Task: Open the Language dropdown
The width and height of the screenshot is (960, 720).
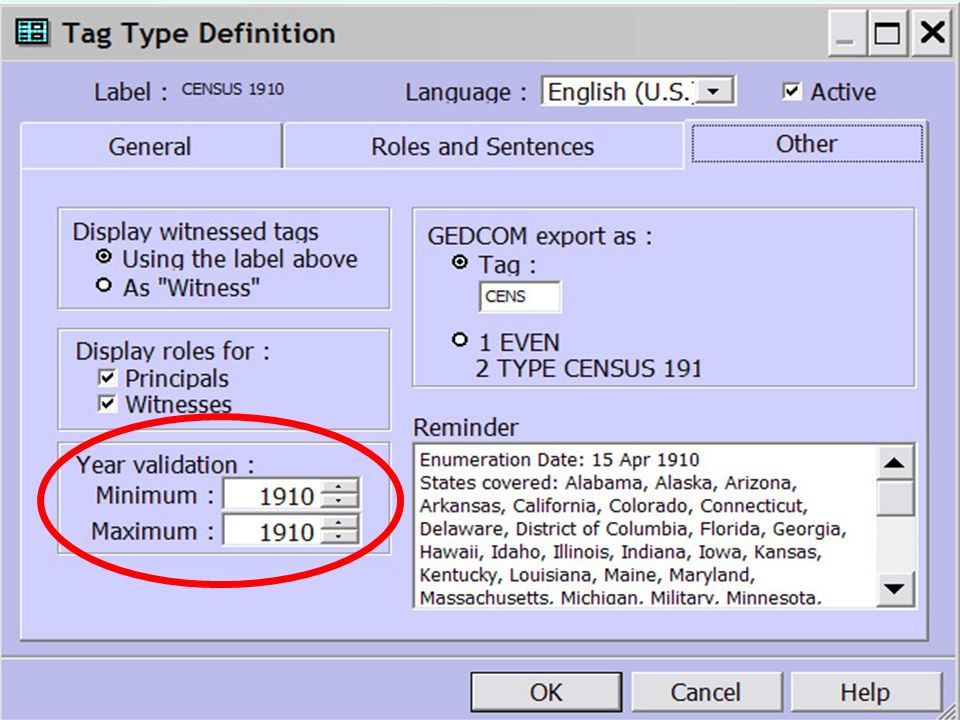Action: (713, 92)
